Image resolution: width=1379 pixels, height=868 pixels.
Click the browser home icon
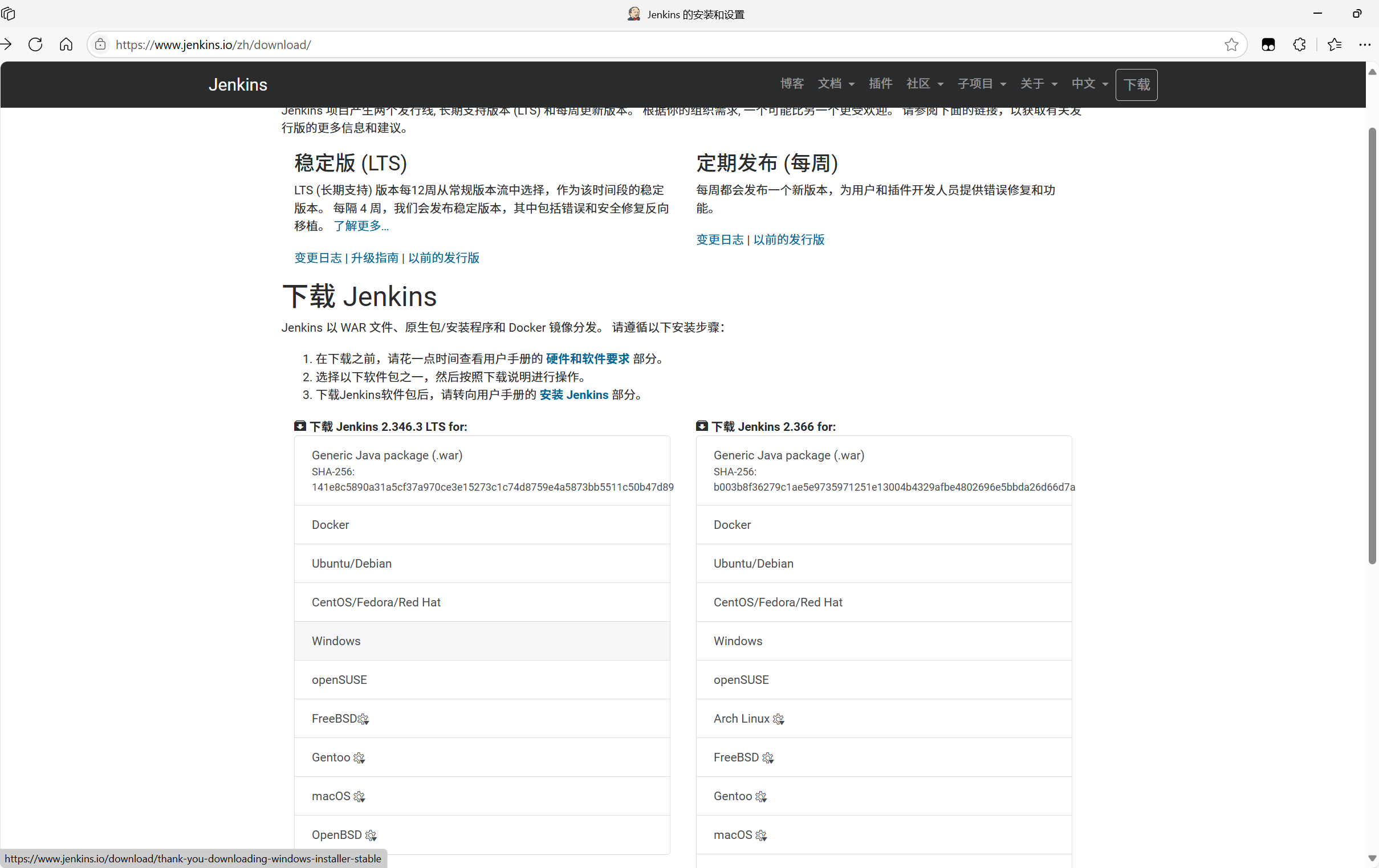point(66,44)
